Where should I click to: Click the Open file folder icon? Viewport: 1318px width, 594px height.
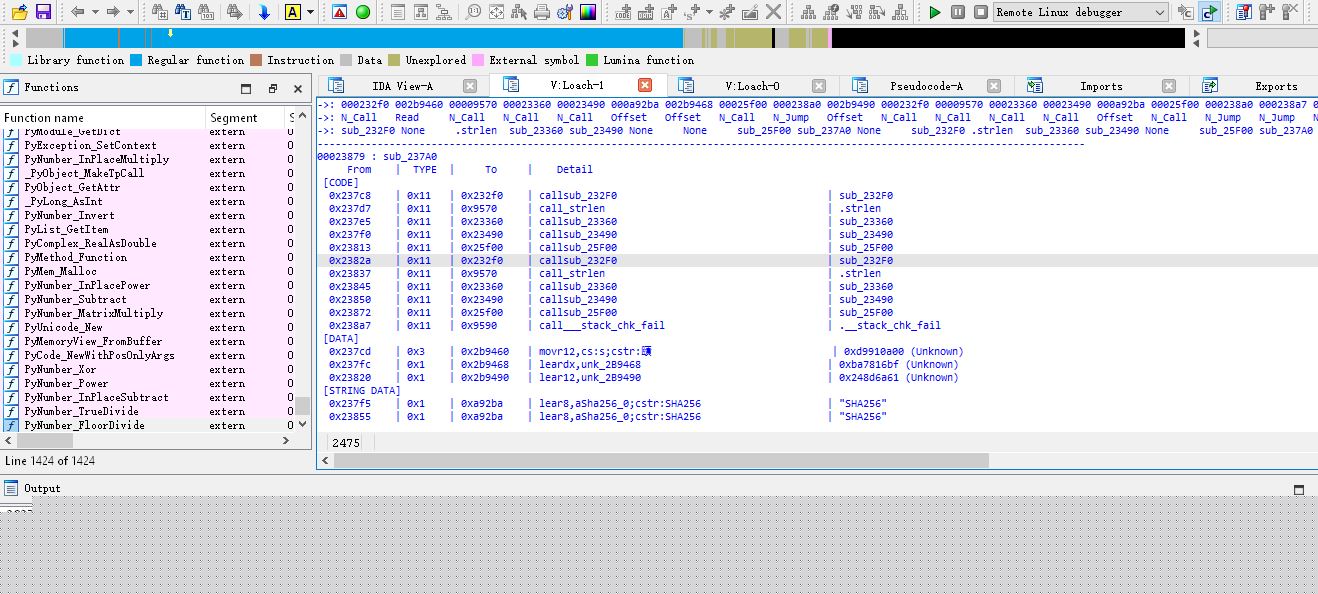coord(19,12)
